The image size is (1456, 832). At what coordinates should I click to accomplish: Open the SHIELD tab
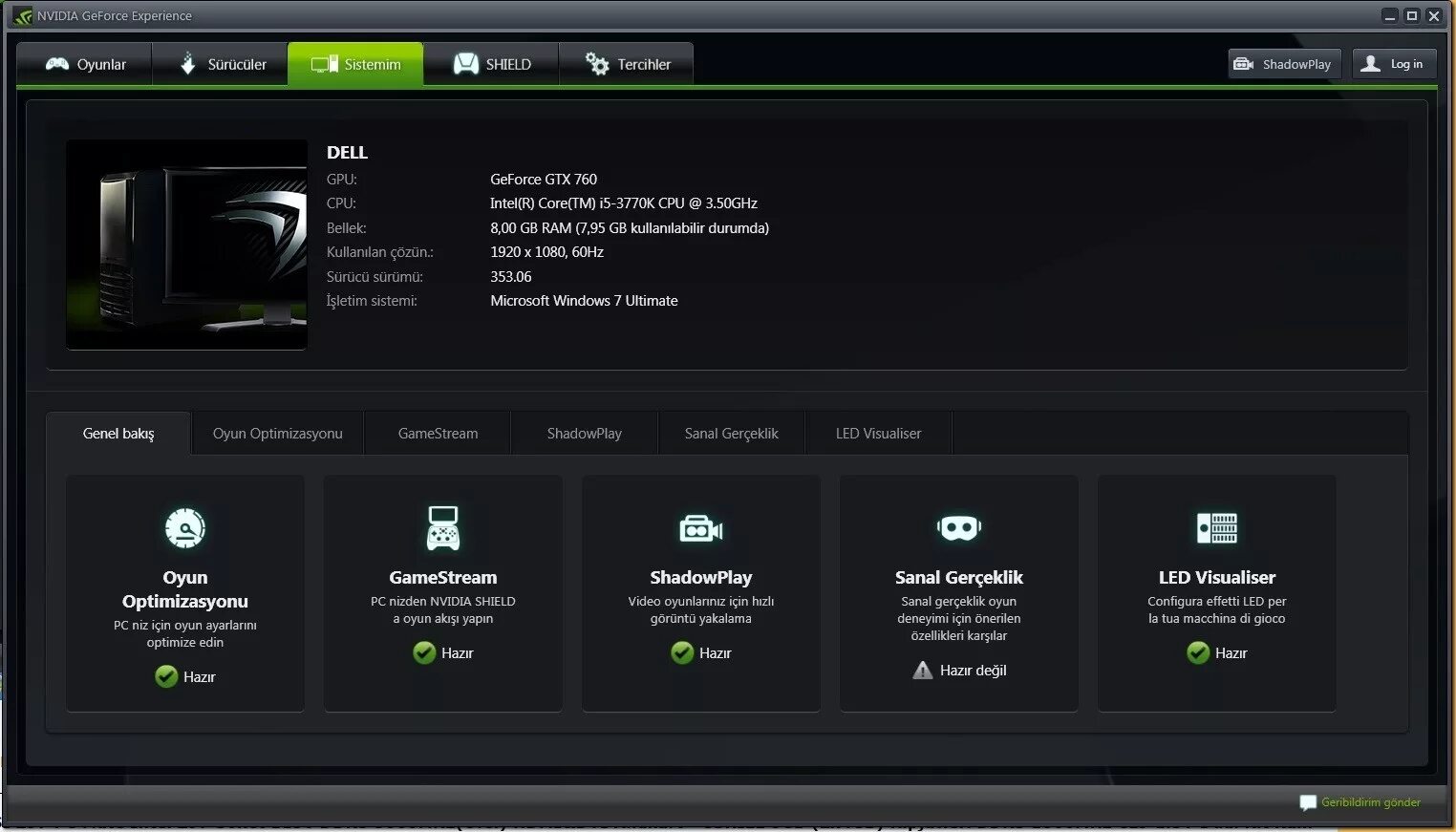pos(491,64)
